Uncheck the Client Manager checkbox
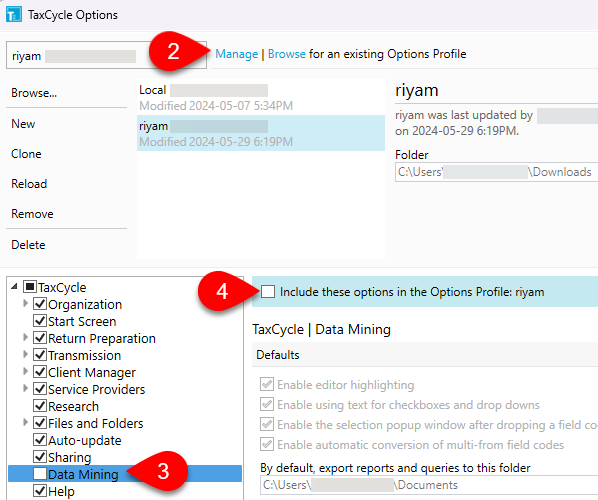Screen dimensions: 598x500 40,372
